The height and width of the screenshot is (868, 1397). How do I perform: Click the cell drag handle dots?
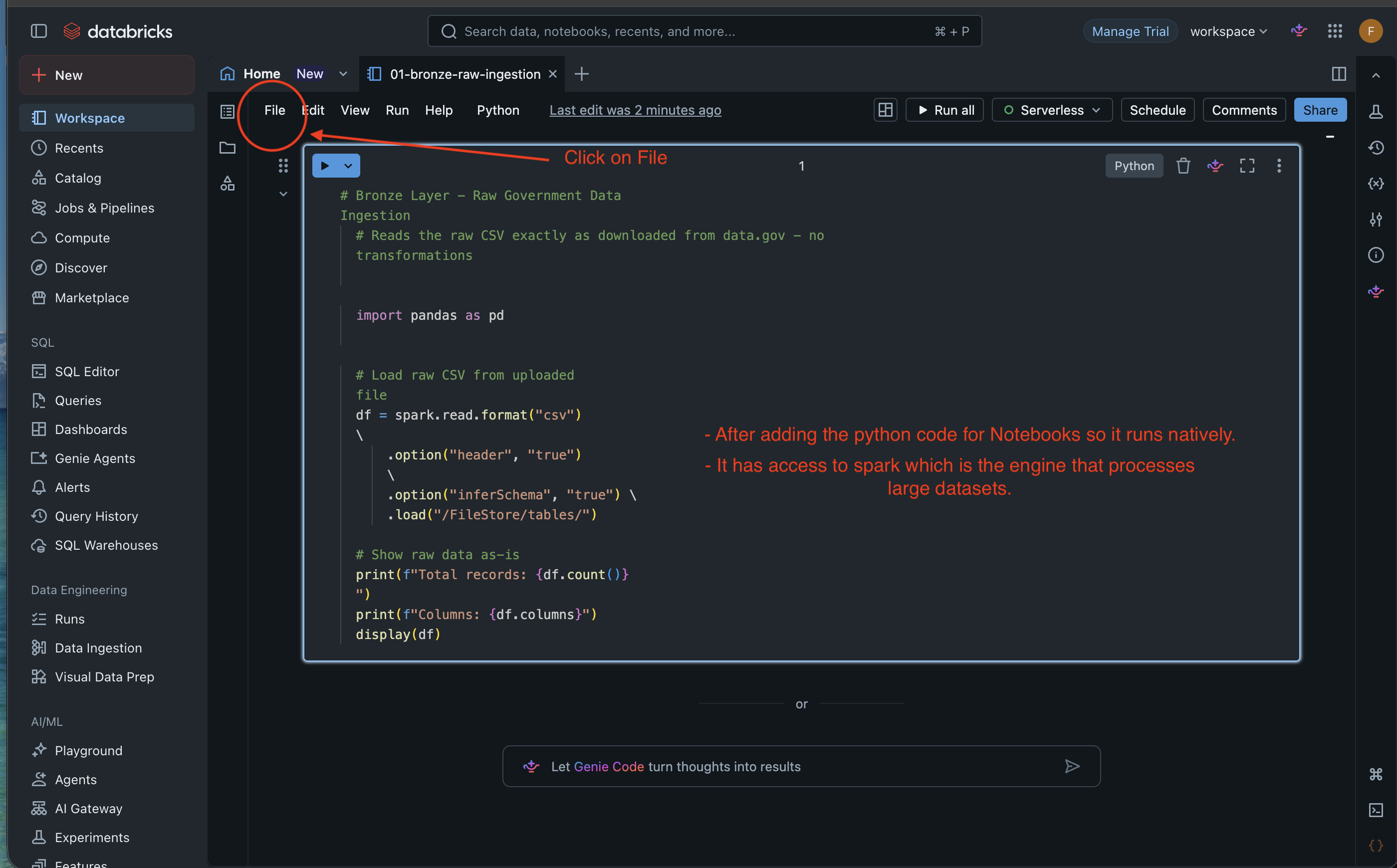283,166
